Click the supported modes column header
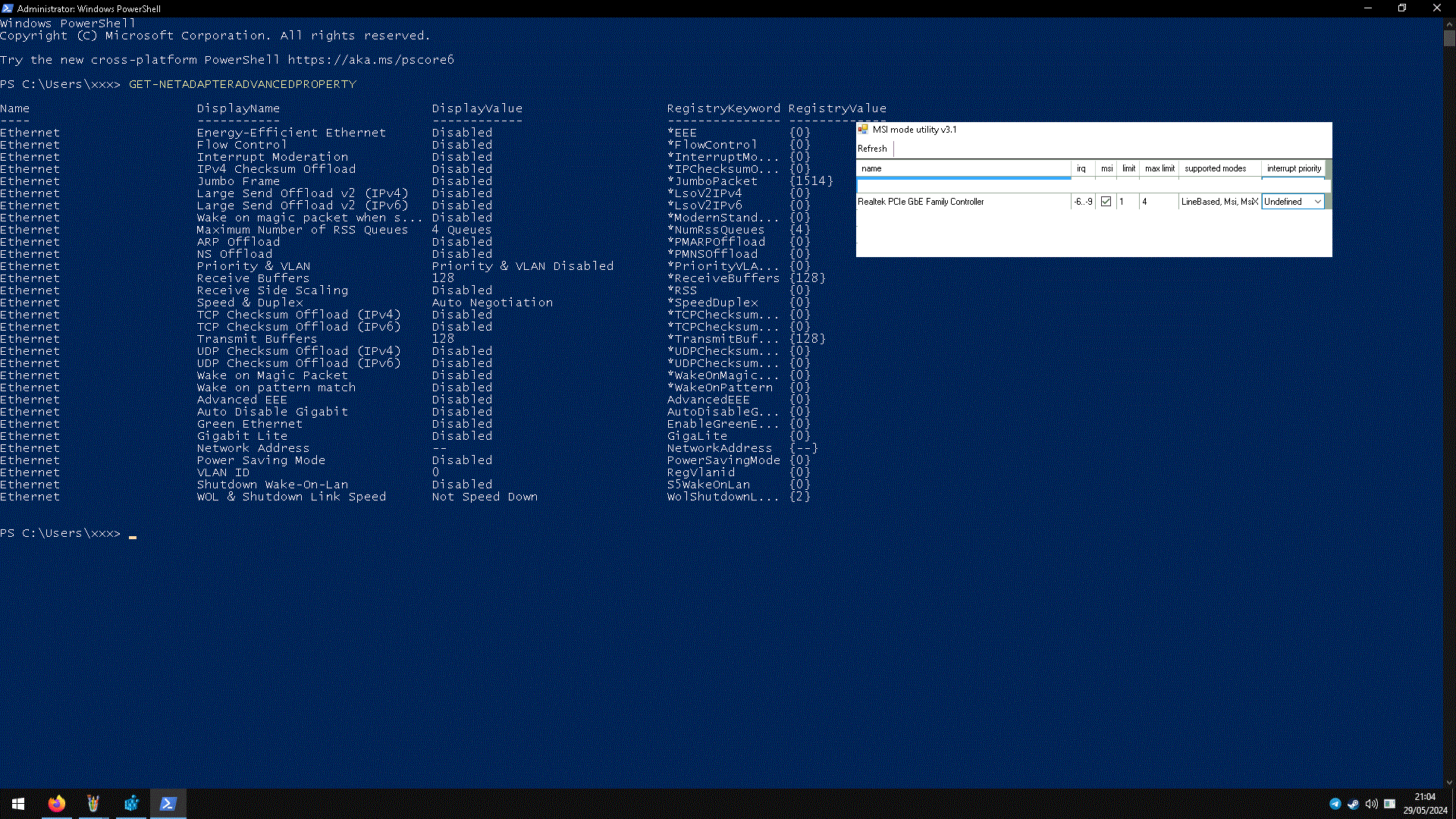The width and height of the screenshot is (1456, 819). pyautogui.click(x=1215, y=168)
